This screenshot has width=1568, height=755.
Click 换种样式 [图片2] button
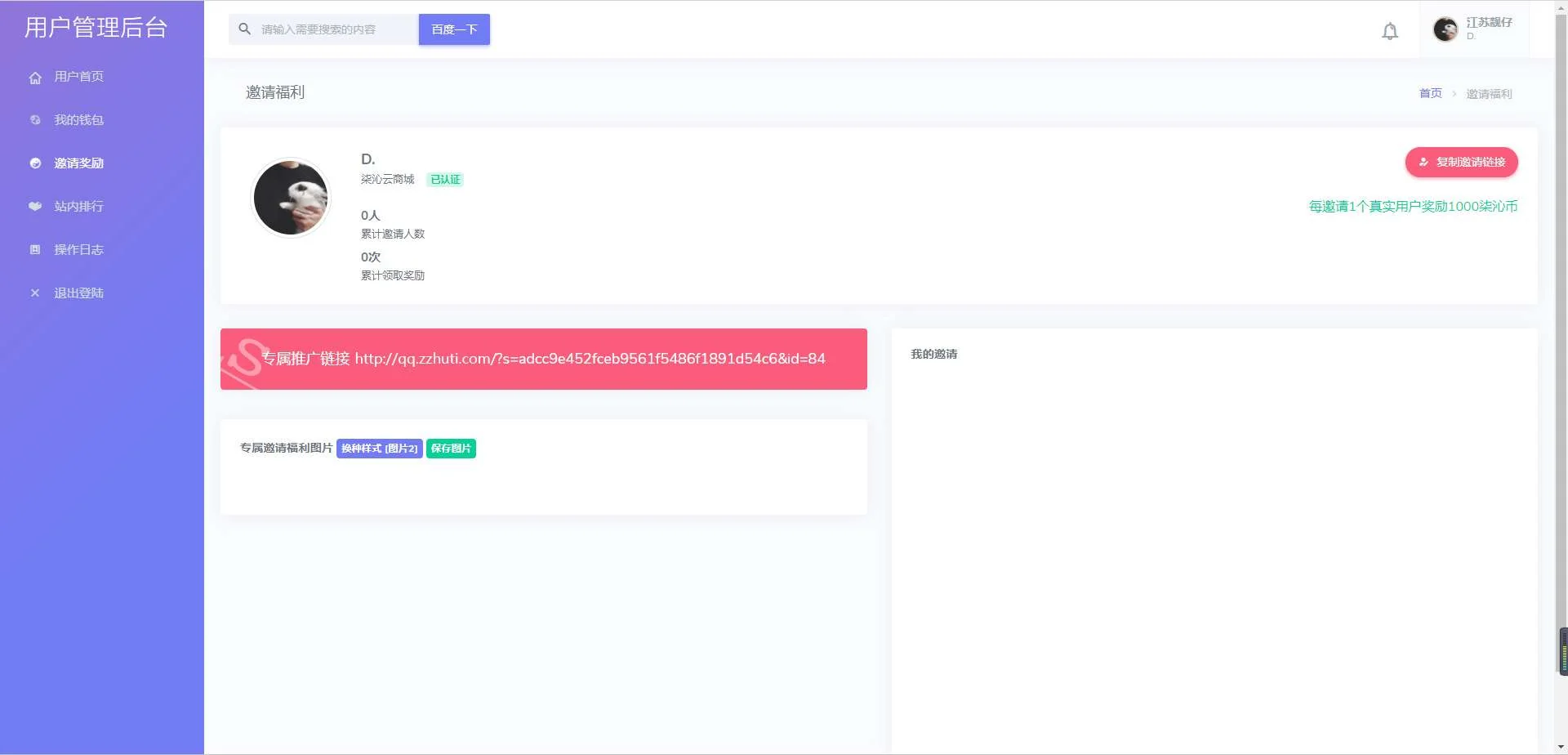coord(379,449)
